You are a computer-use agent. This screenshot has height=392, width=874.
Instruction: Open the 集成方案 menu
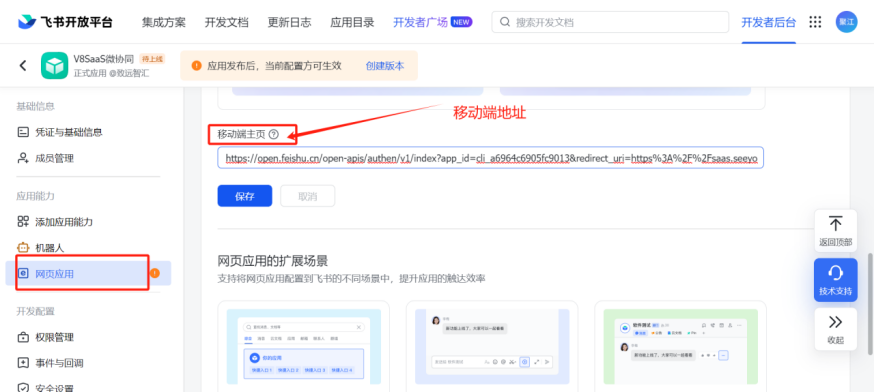[163, 22]
